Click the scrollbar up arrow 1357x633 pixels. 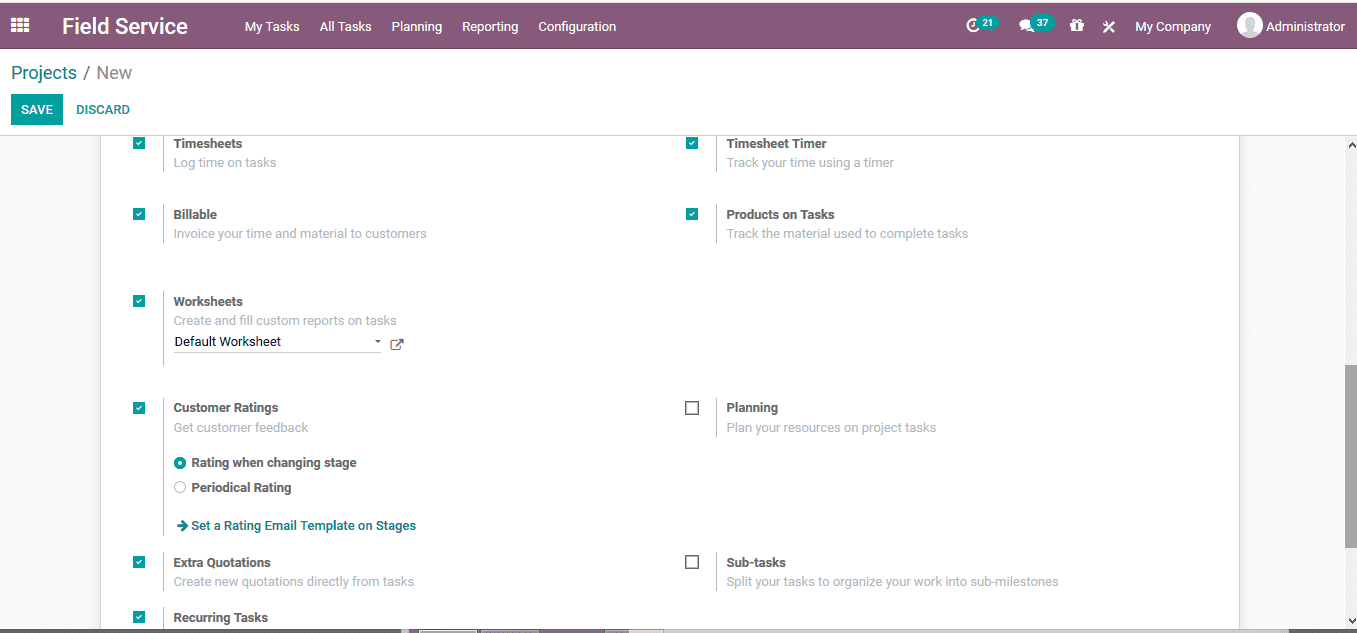point(1350,146)
